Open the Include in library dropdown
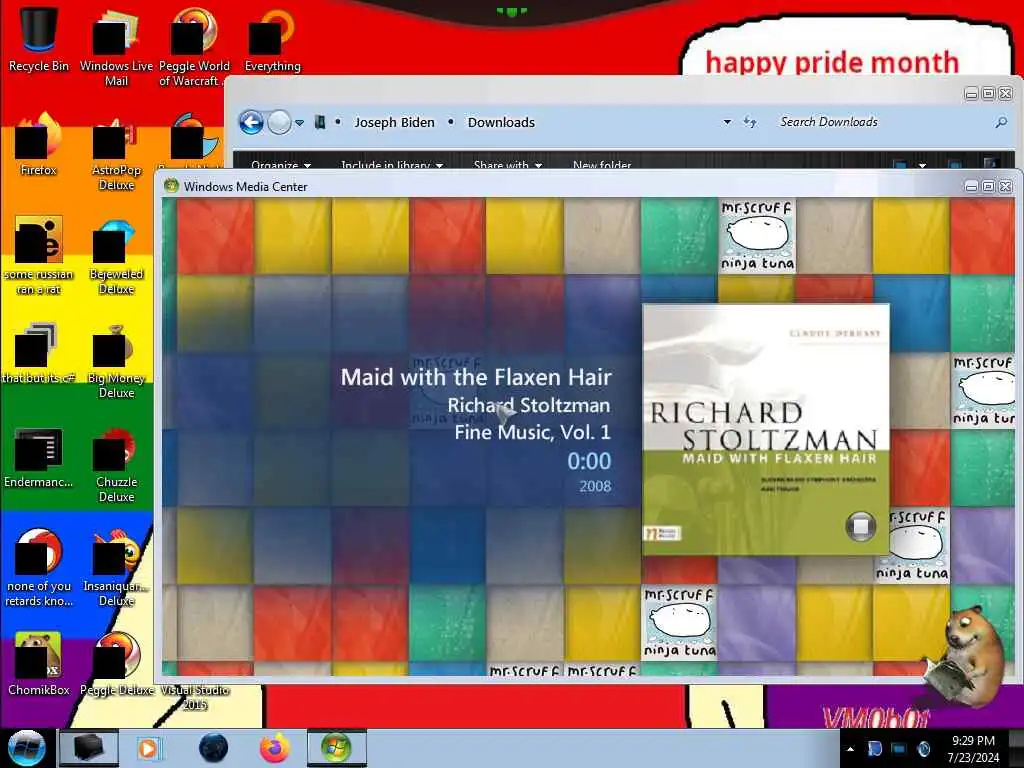 [x=392, y=165]
